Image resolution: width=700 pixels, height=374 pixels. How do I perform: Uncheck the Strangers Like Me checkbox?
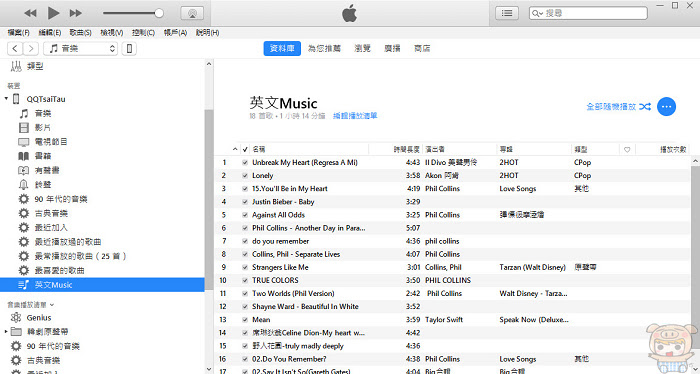tap(245, 267)
